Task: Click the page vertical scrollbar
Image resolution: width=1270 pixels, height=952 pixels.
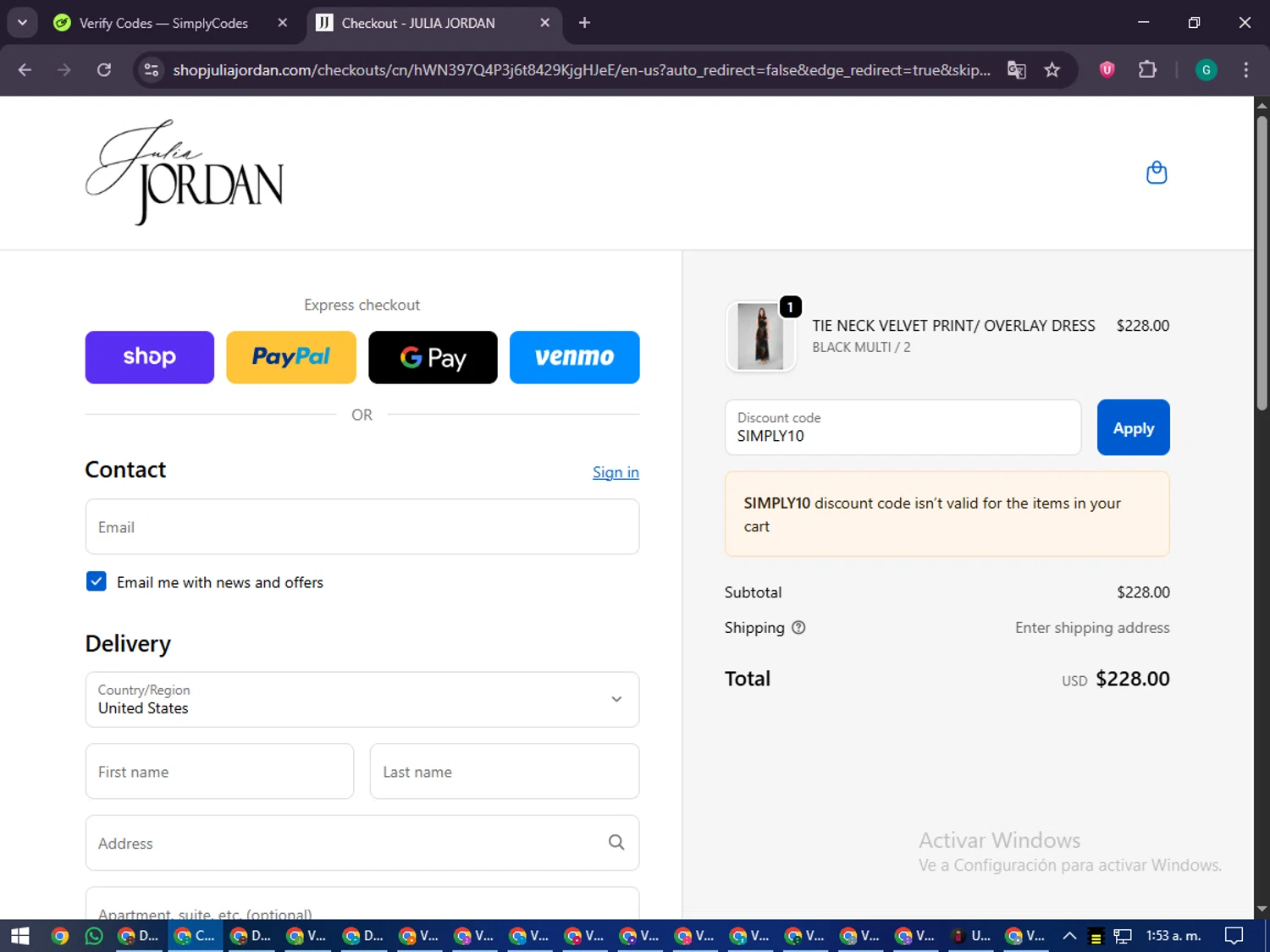Action: pyautogui.click(x=1262, y=262)
